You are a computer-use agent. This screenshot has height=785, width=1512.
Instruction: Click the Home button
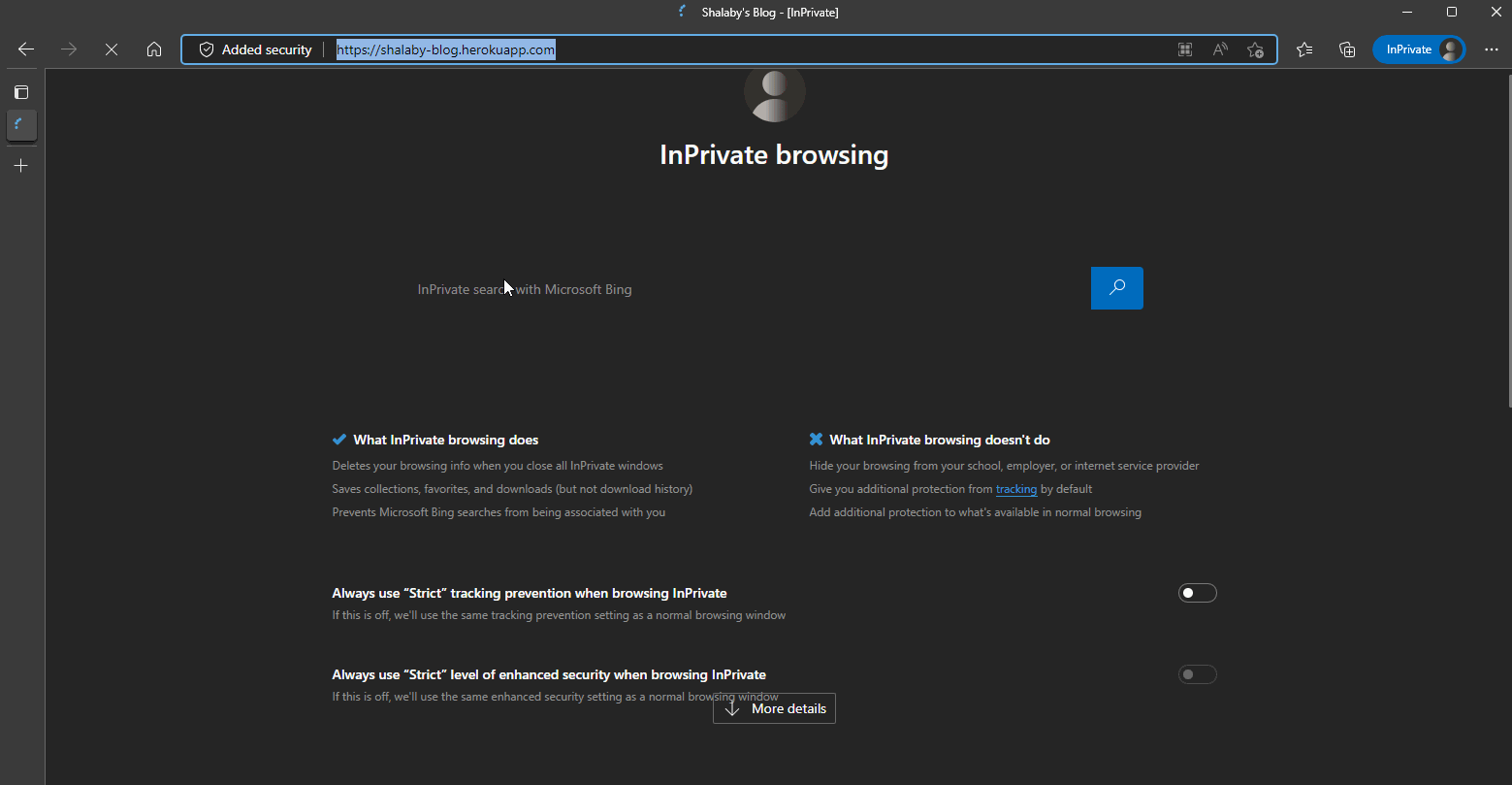tap(153, 49)
